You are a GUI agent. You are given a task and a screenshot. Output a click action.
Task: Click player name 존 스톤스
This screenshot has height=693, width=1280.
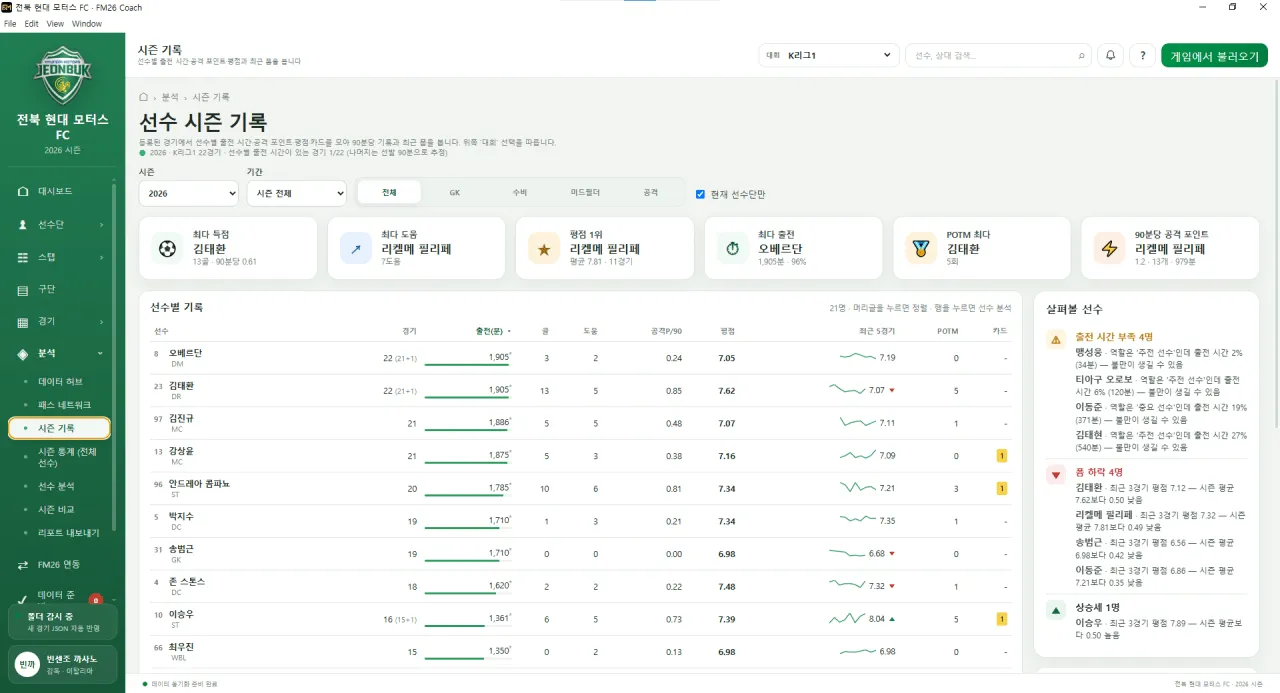click(187, 581)
